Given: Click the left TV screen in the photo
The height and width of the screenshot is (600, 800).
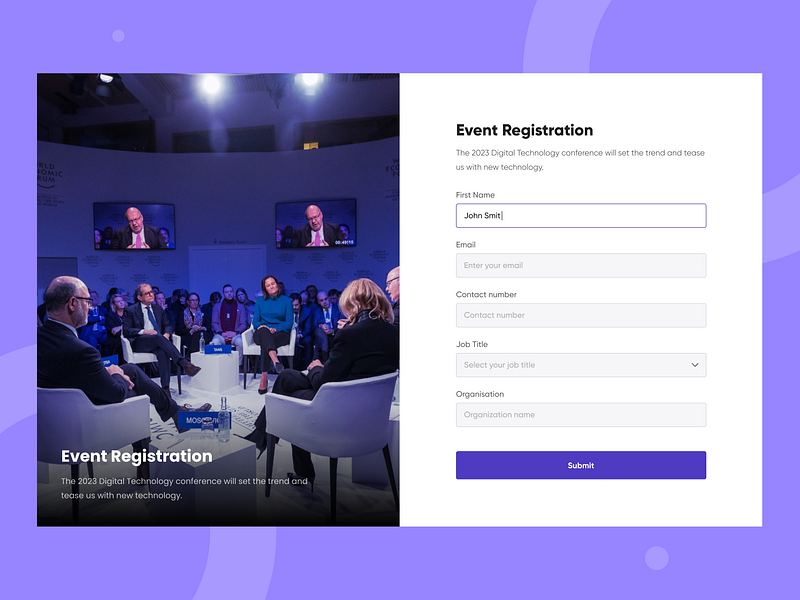Looking at the screenshot, I should 134,226.
